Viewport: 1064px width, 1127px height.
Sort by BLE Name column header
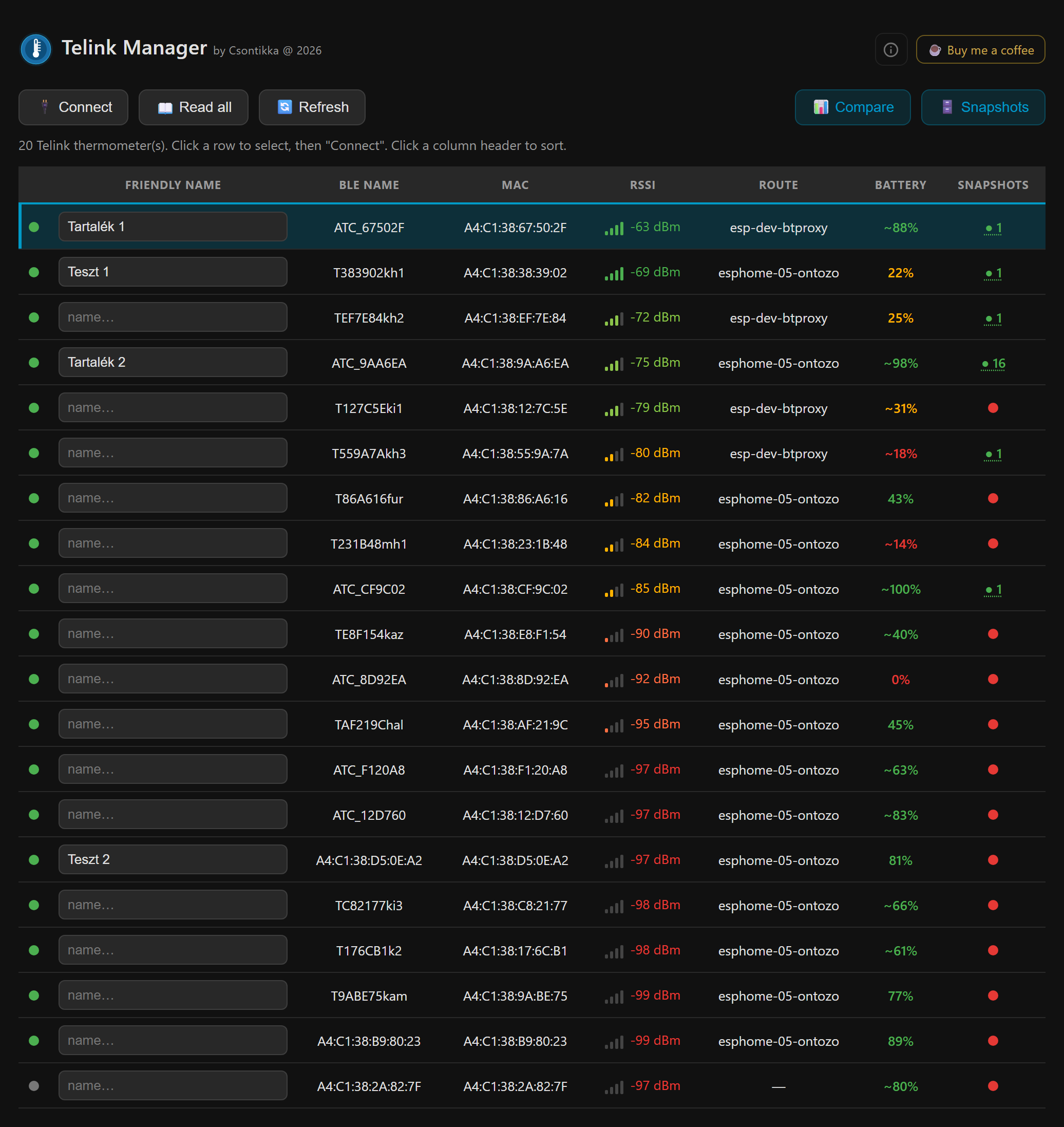369,185
